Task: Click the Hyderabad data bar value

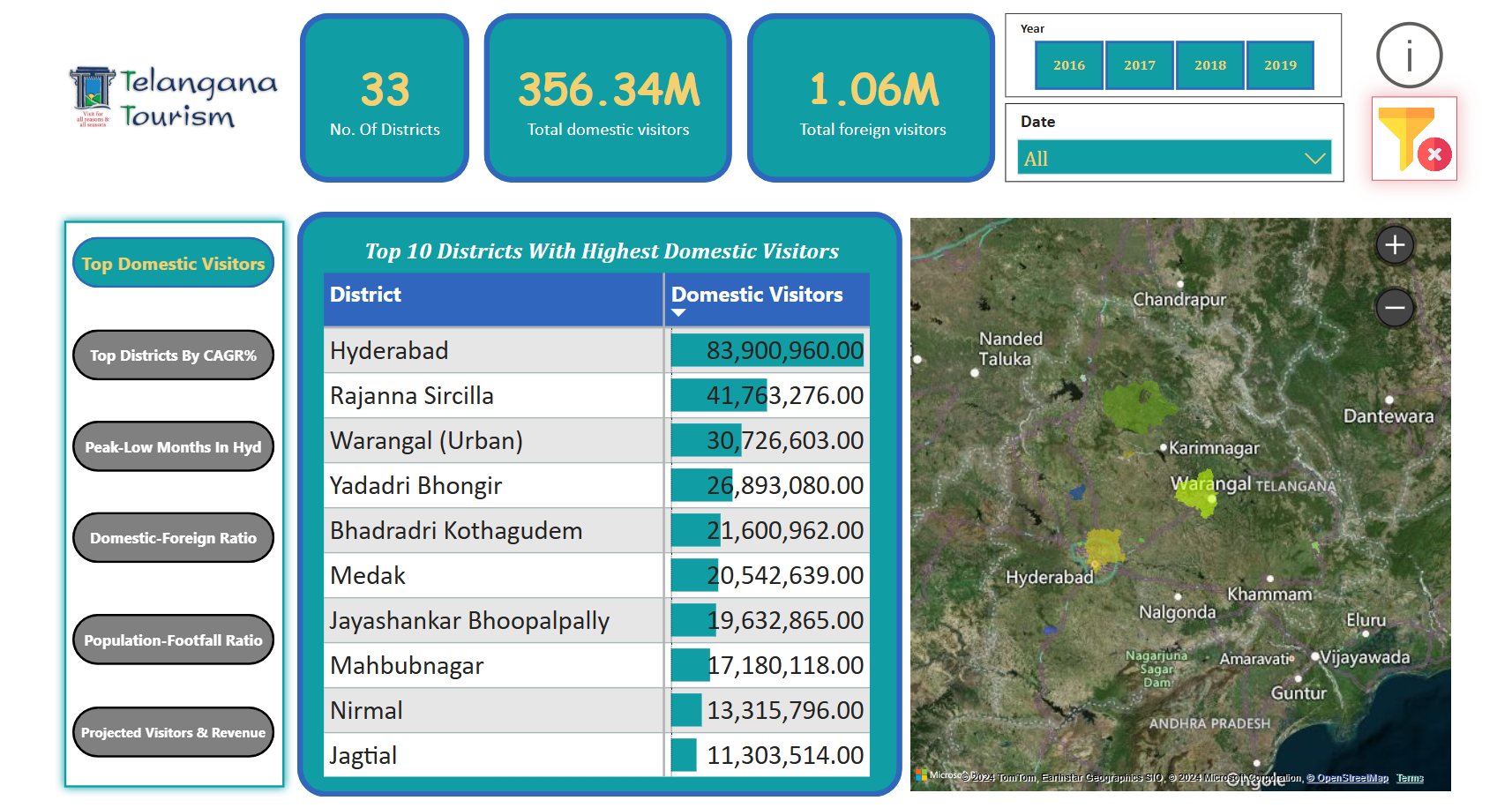Action: [x=767, y=351]
